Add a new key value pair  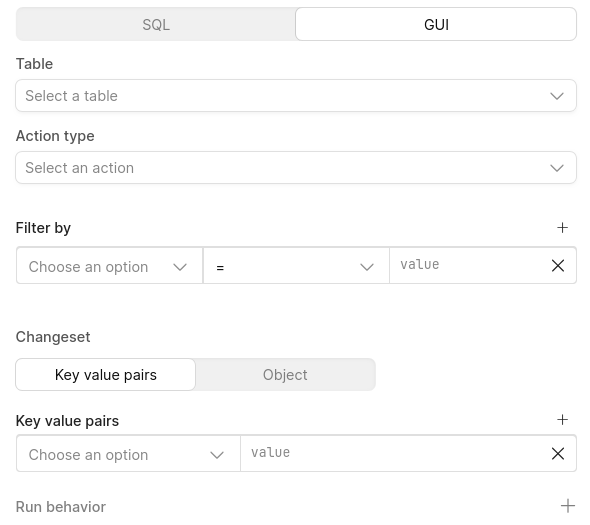pos(562,420)
